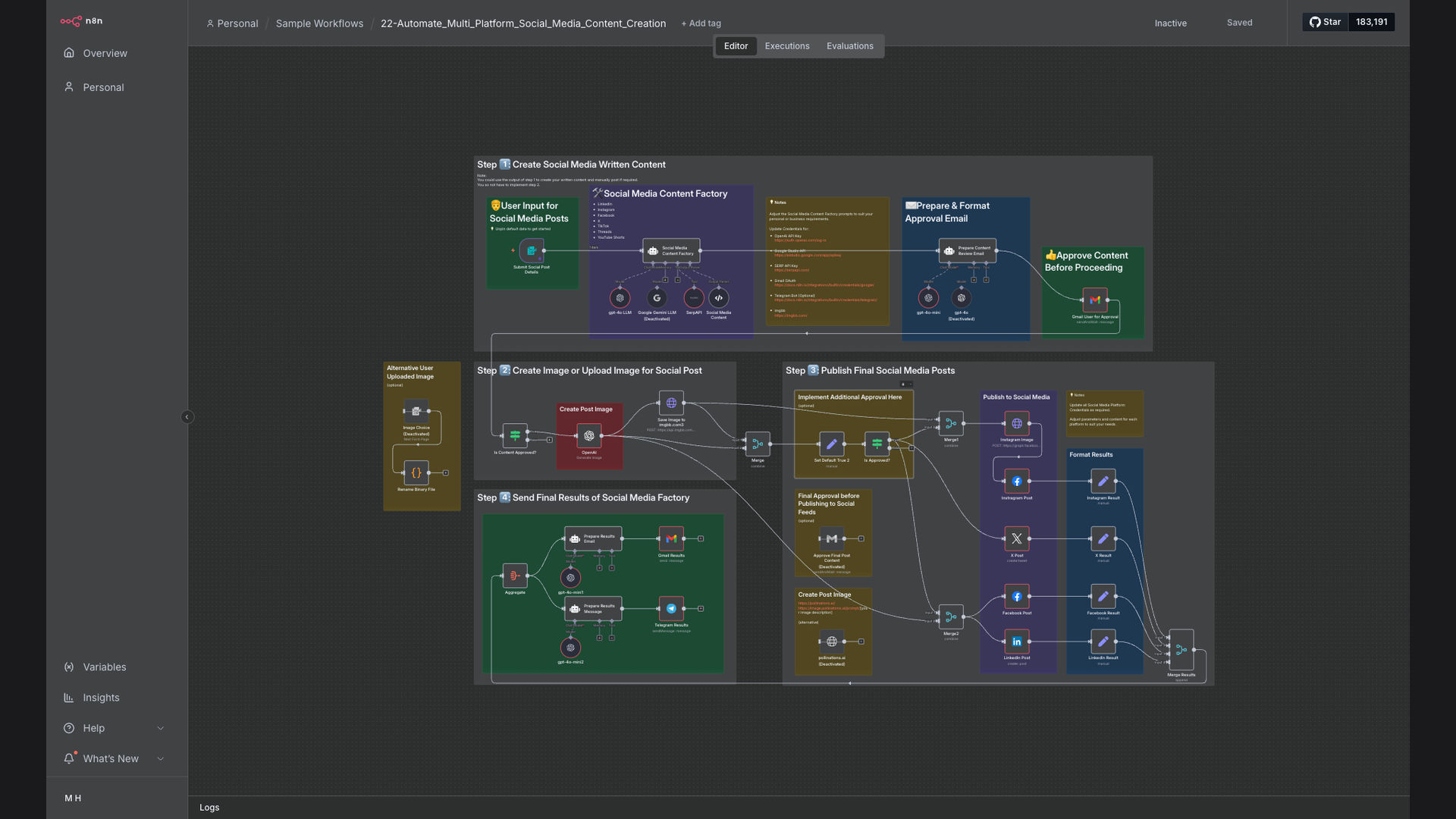The image size is (1456, 819).
Task: Select the Merge Results node
Action: [1181, 649]
